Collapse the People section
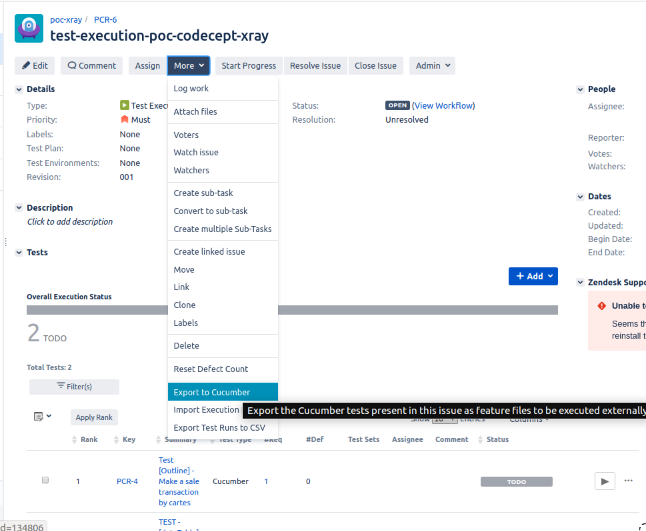Screen dimensions: 646x531 point(580,89)
